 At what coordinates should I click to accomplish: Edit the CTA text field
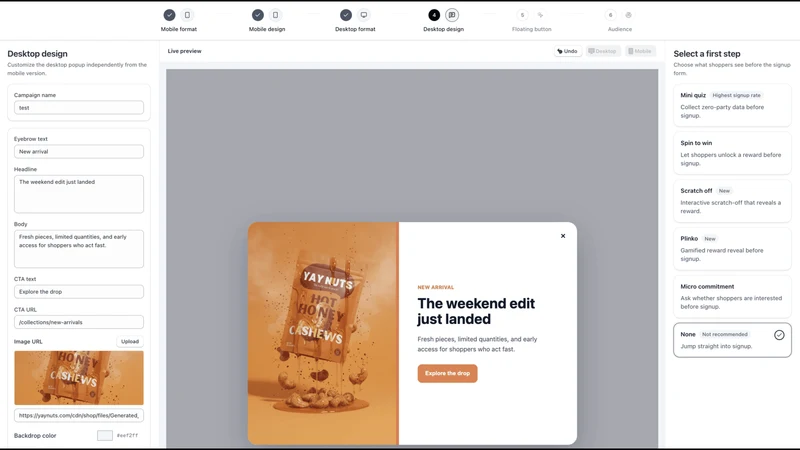pyautogui.click(x=79, y=292)
